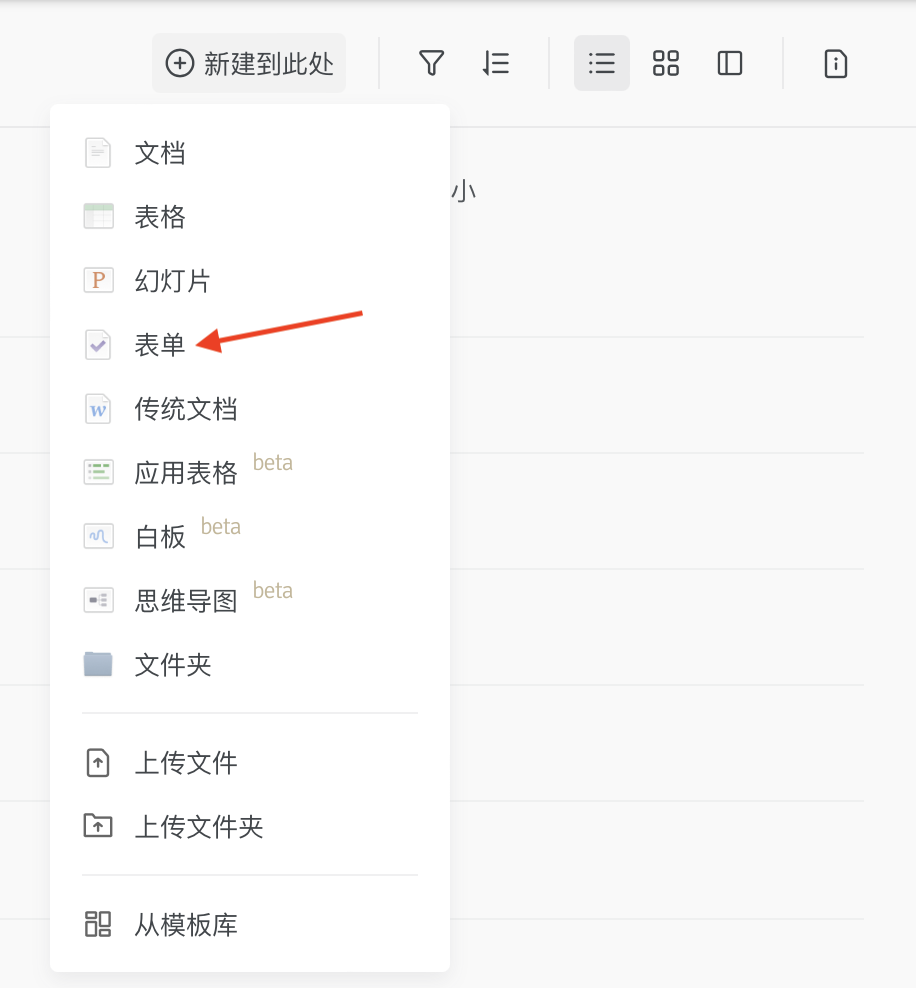
Task: Choose 上传文件夹 to upload a folder
Action: coord(249,827)
